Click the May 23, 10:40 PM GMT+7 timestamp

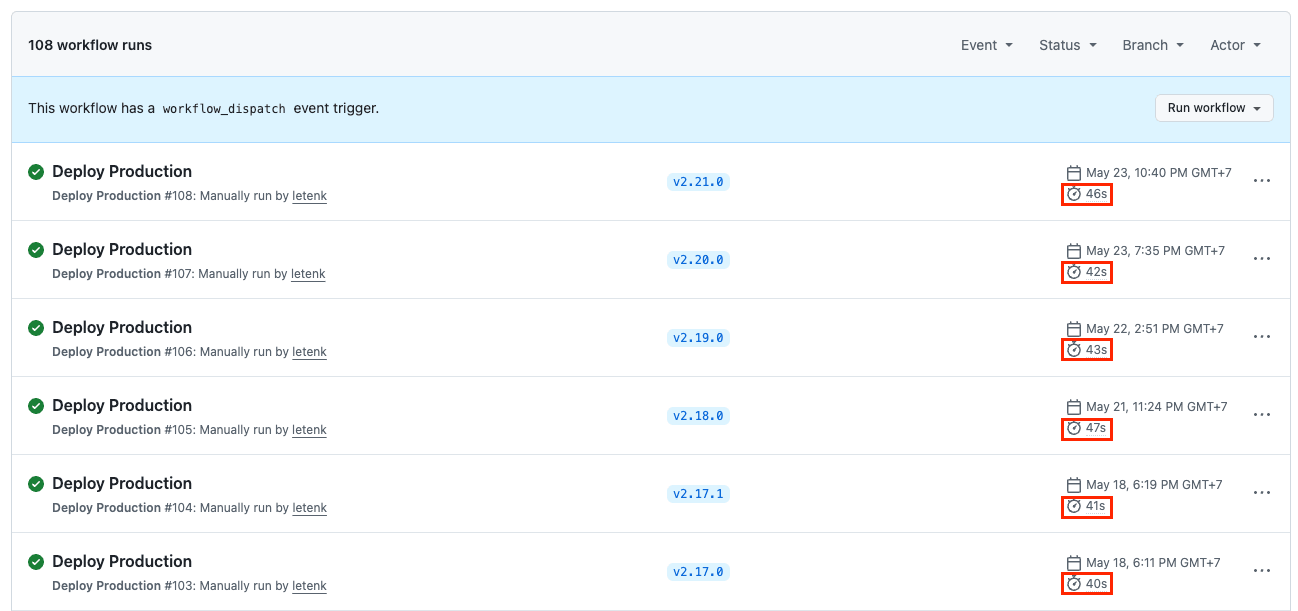coord(1159,173)
